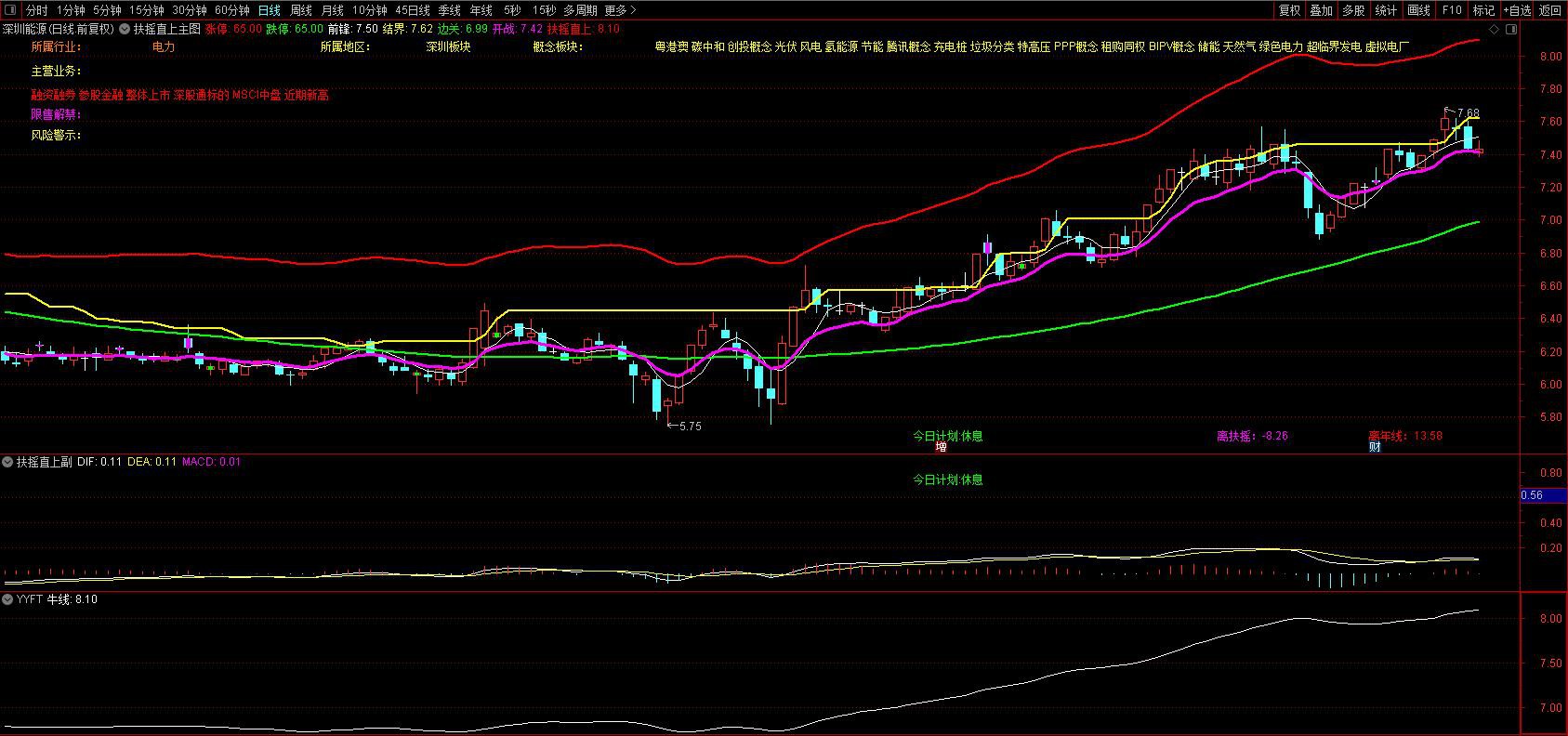Click the 离扶摇: -8.26 readout
Image resolution: width=1568 pixels, height=736 pixels.
point(1252,435)
